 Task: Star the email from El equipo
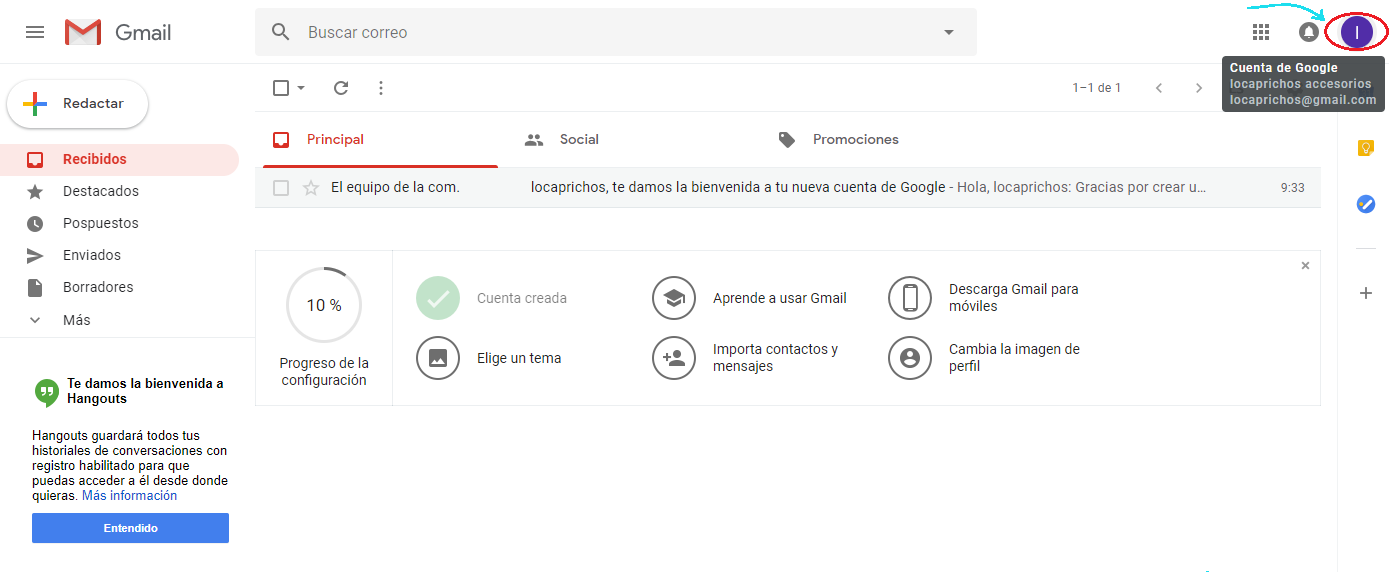311,188
